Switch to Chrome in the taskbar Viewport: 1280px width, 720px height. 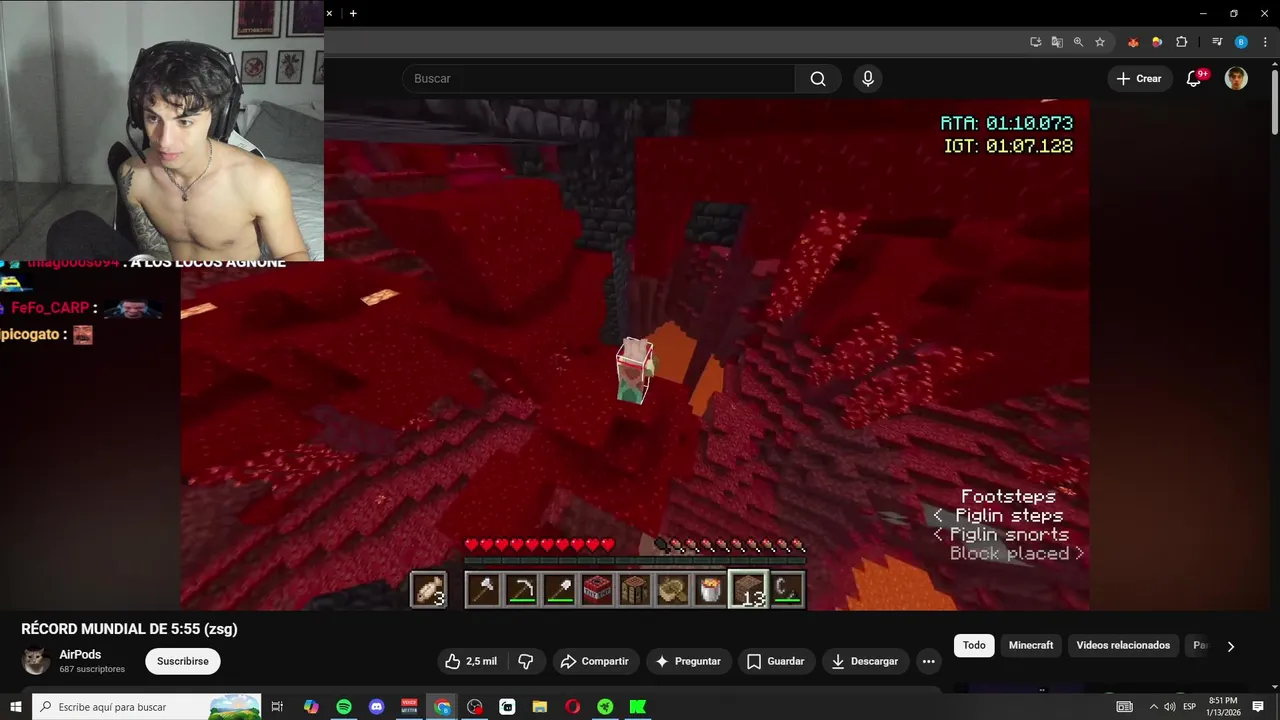click(442, 707)
